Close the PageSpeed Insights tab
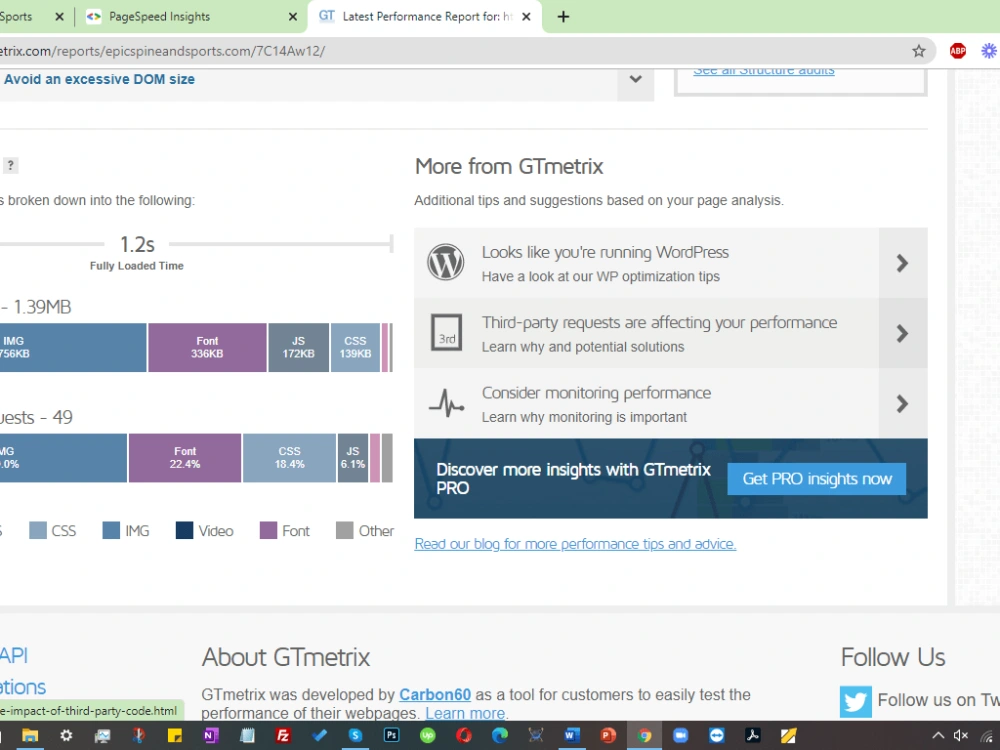The width and height of the screenshot is (1000, 750). (293, 17)
